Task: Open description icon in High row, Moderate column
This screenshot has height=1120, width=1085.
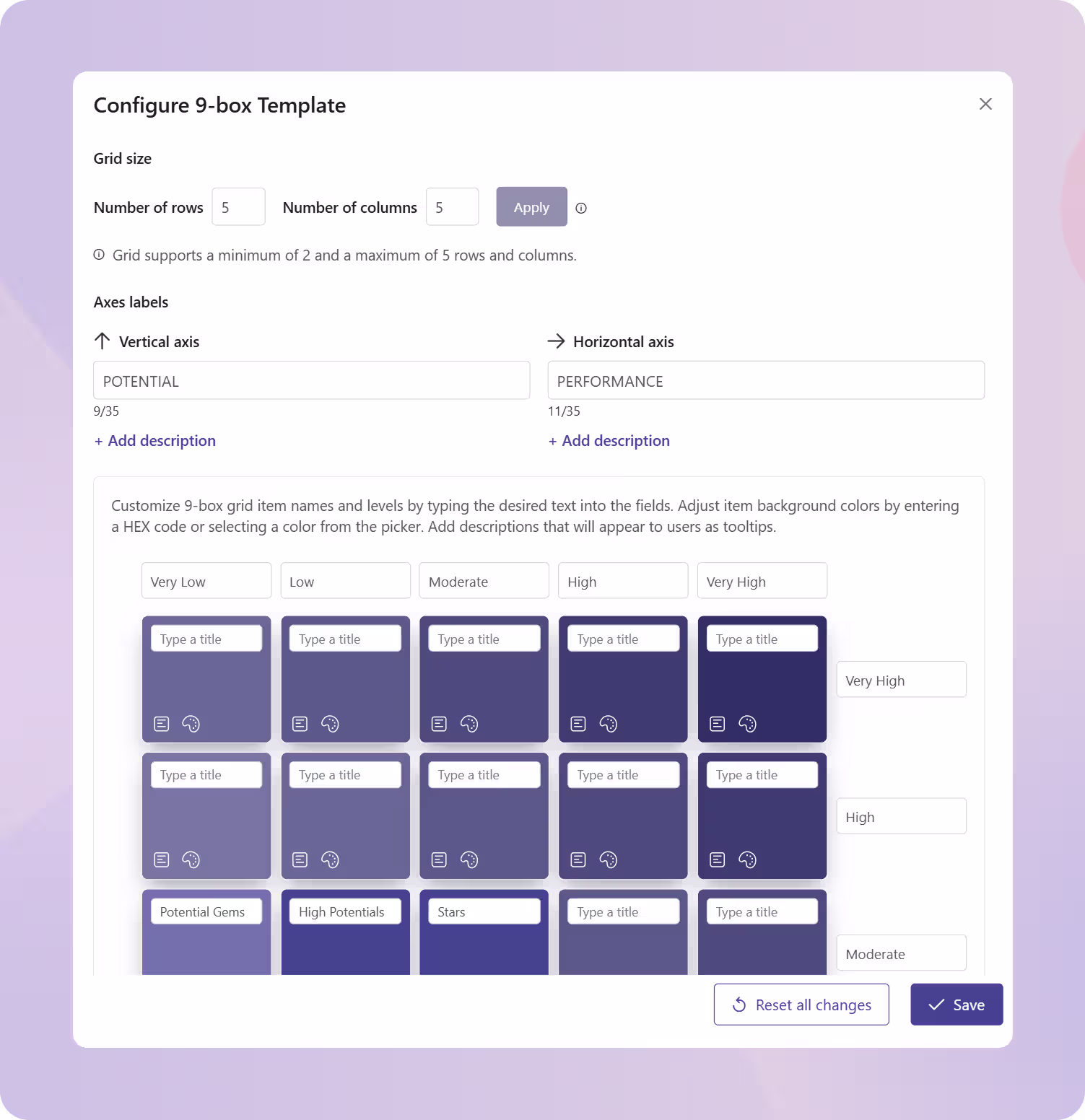Action: pyautogui.click(x=439, y=859)
